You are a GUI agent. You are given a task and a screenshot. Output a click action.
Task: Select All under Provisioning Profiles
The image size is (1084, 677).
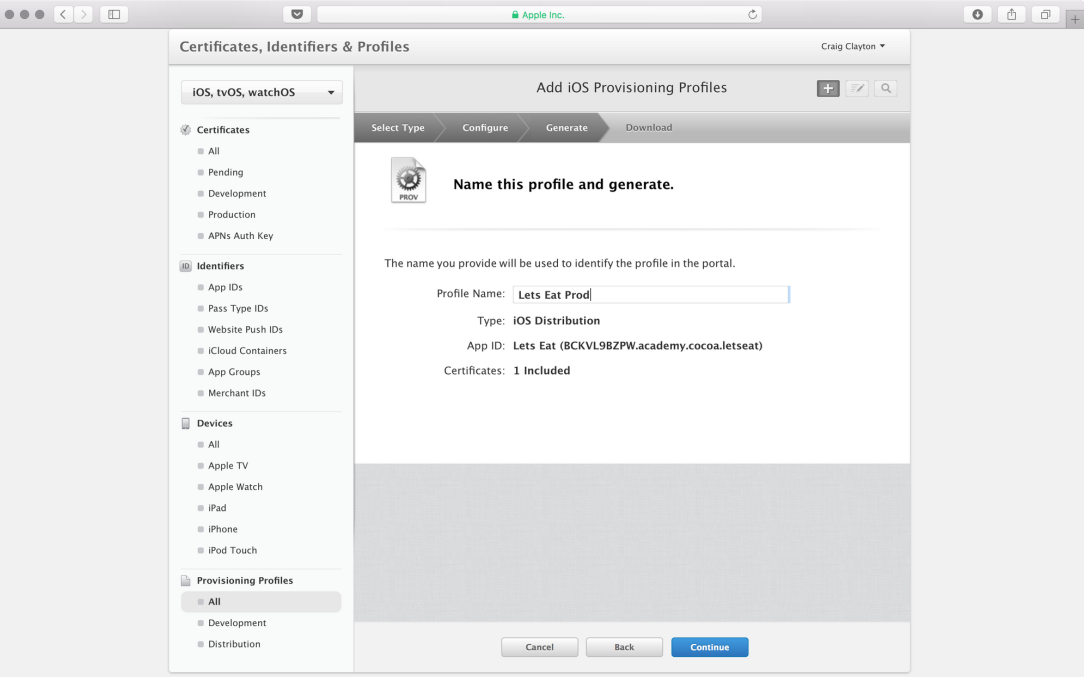click(261, 602)
